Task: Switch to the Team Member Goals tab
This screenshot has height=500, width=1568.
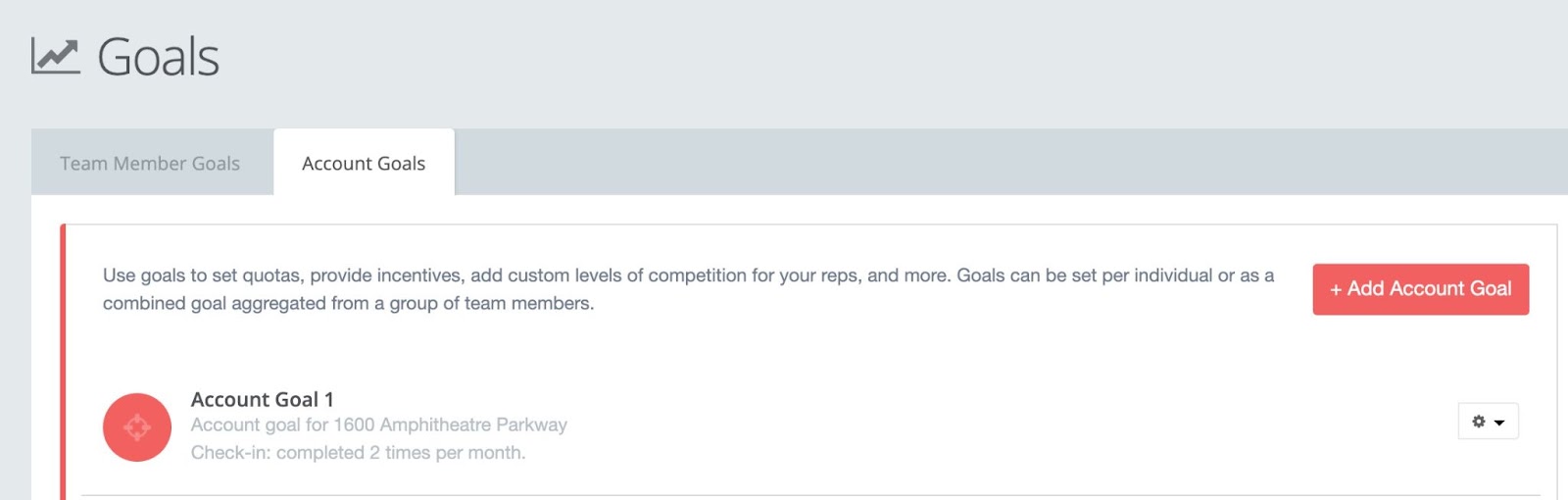Action: [150, 164]
